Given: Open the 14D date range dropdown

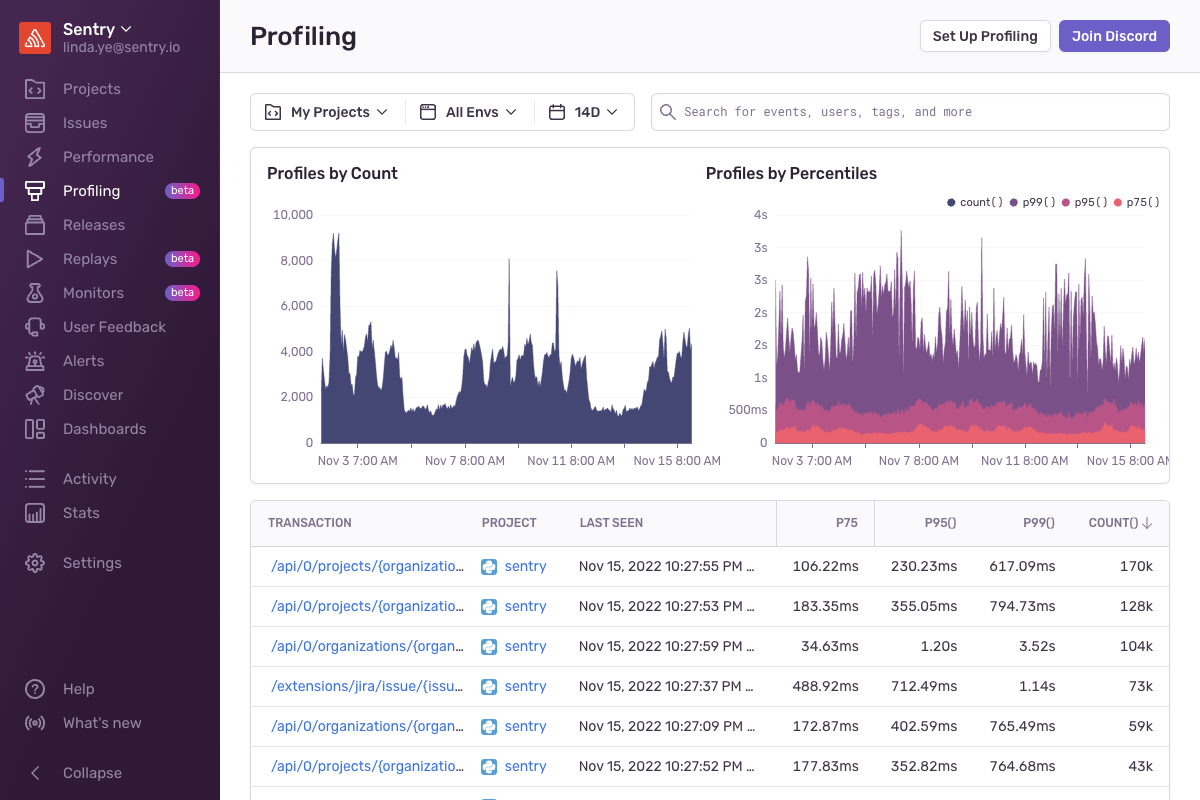Looking at the screenshot, I should (584, 112).
